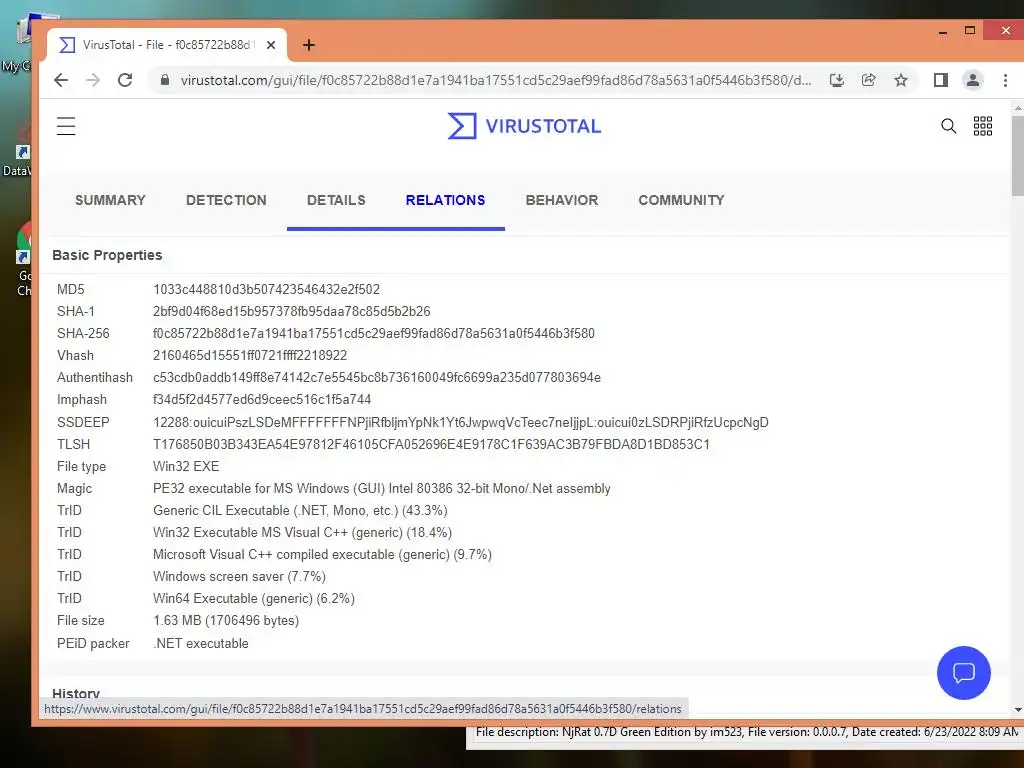
Task: Click the SHA-256 hash value
Action: pos(374,334)
